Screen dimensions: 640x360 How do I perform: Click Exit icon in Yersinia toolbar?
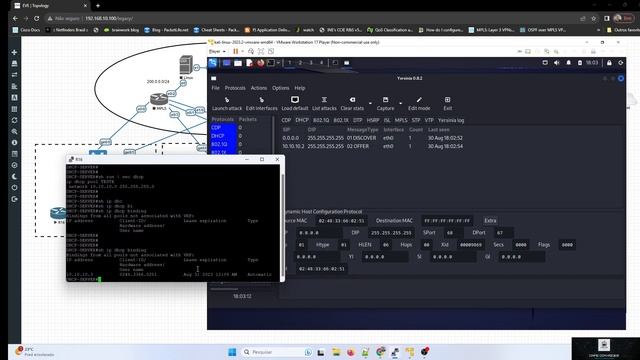click(447, 104)
